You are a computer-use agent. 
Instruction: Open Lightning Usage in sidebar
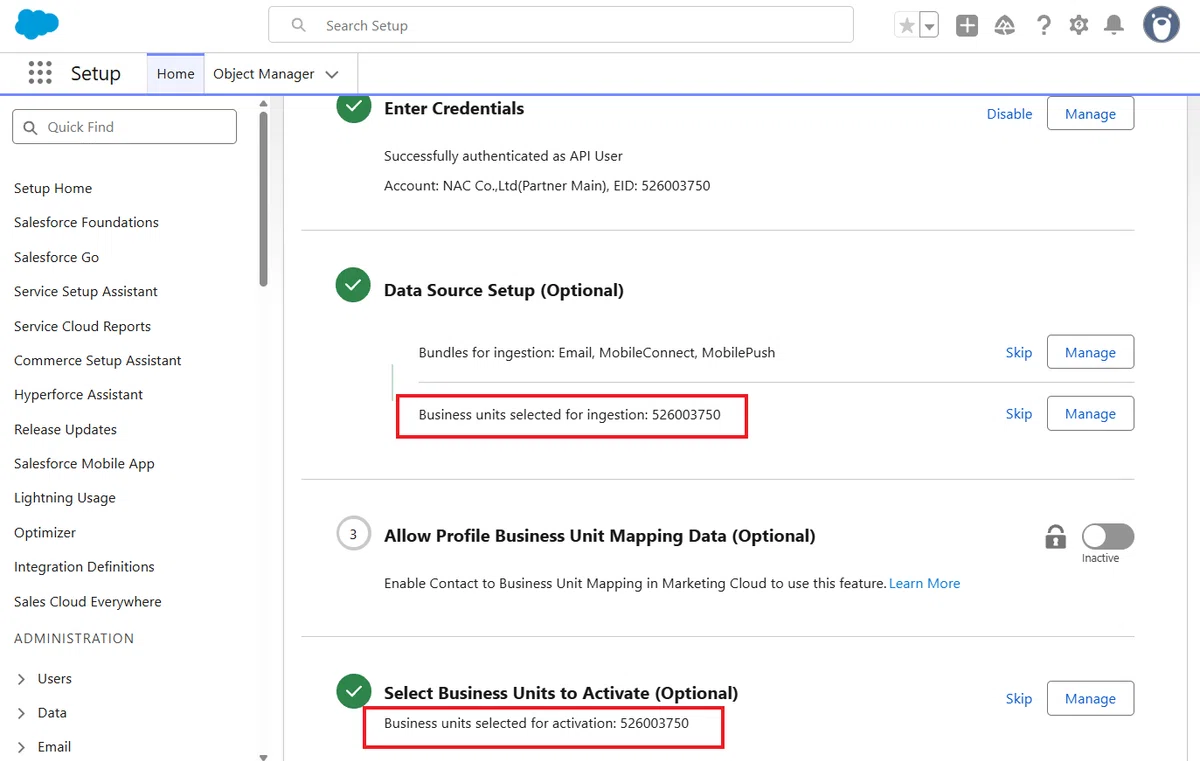tap(65, 497)
